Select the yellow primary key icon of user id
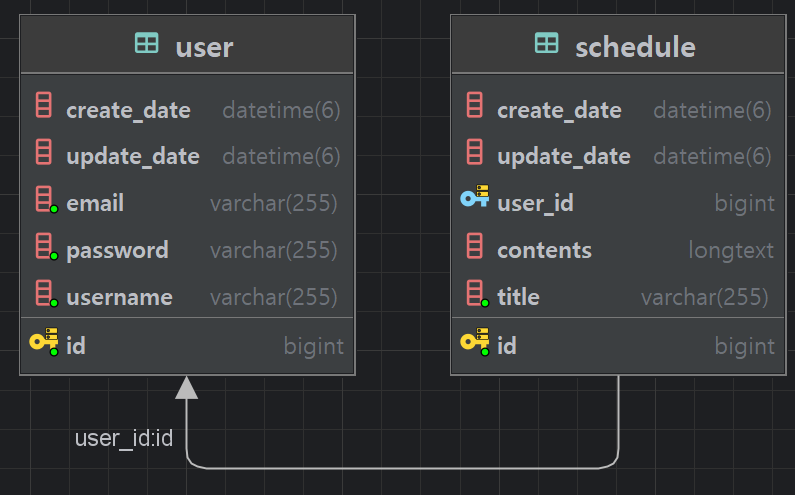The height and width of the screenshot is (495, 795). pyautogui.click(x=44, y=342)
